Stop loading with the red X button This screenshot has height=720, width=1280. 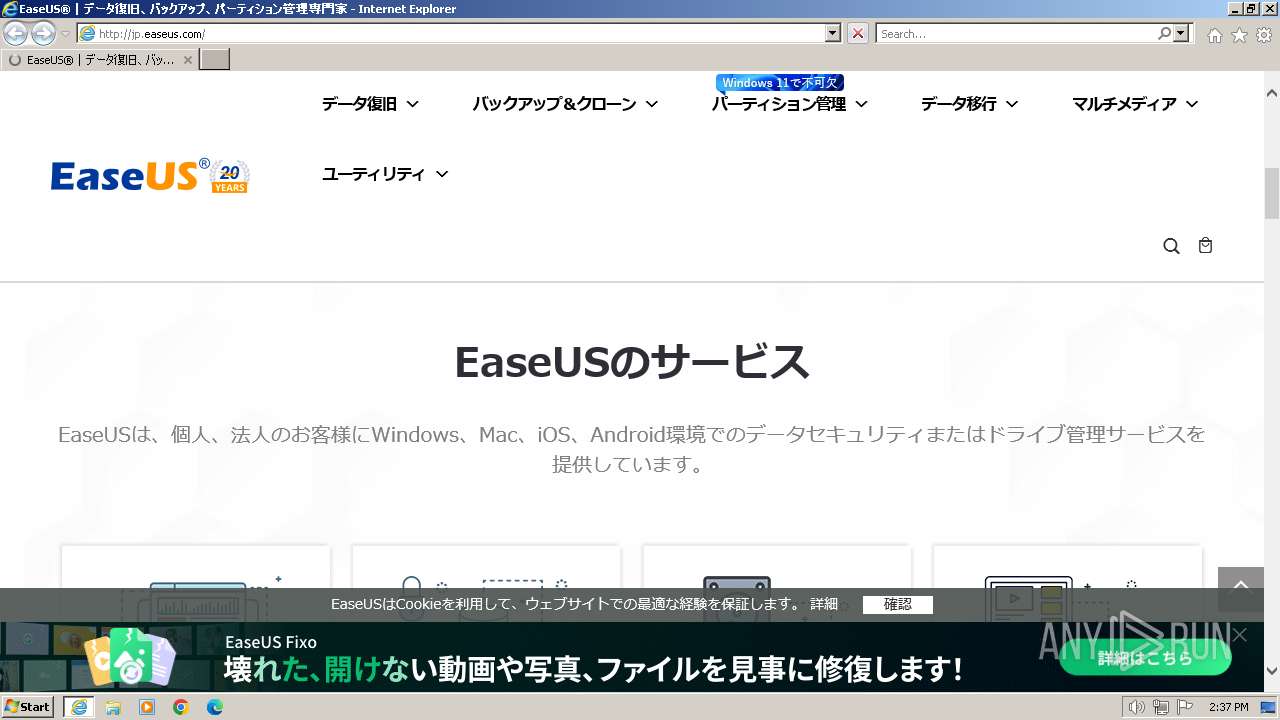pos(858,33)
